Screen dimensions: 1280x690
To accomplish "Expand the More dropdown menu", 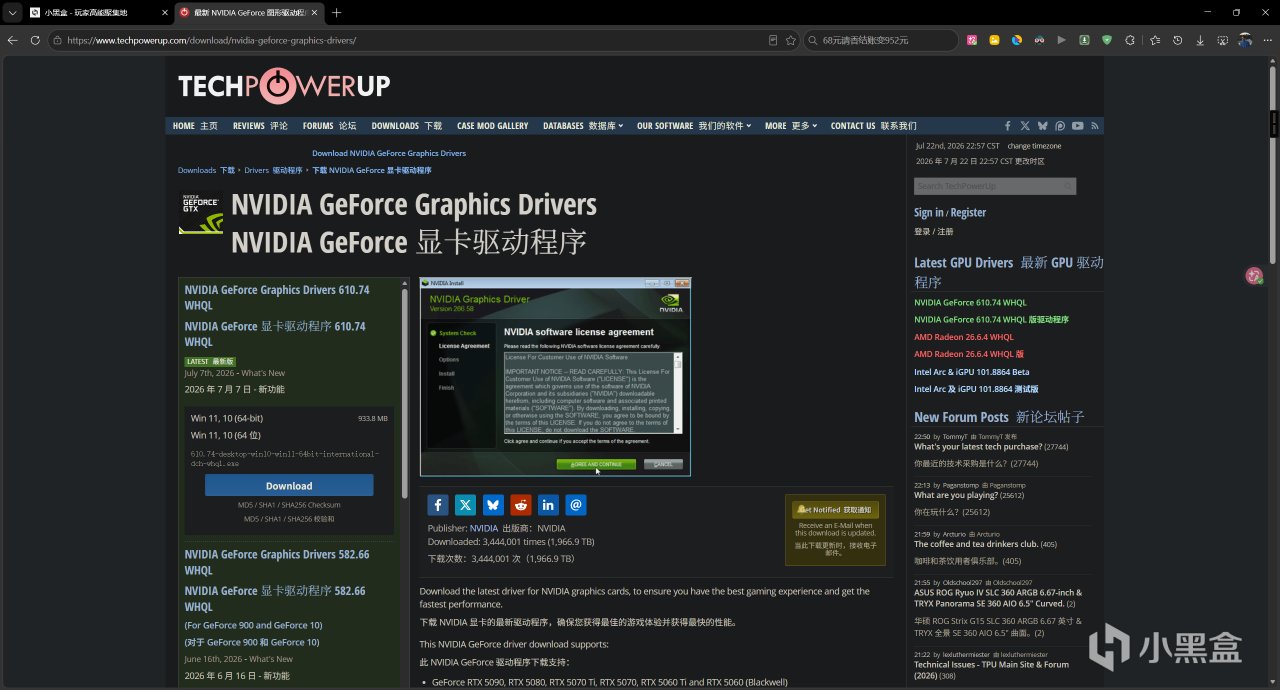I will coord(791,126).
